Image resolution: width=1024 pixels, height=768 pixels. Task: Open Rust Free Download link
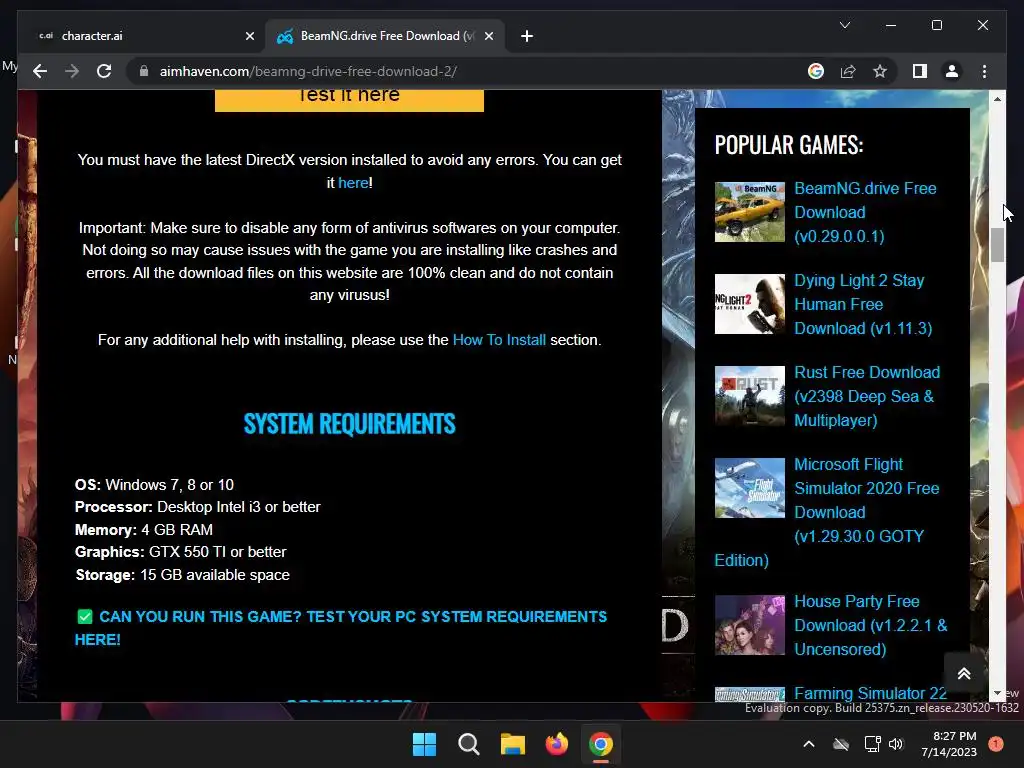(867, 396)
